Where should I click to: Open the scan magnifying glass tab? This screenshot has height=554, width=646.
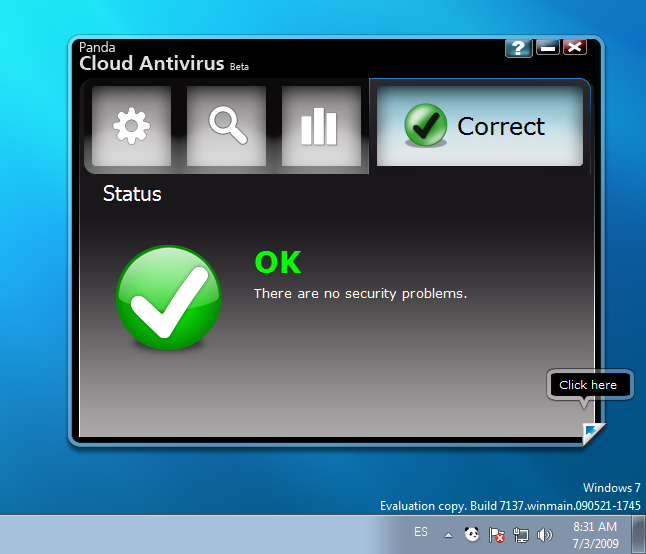pos(226,126)
